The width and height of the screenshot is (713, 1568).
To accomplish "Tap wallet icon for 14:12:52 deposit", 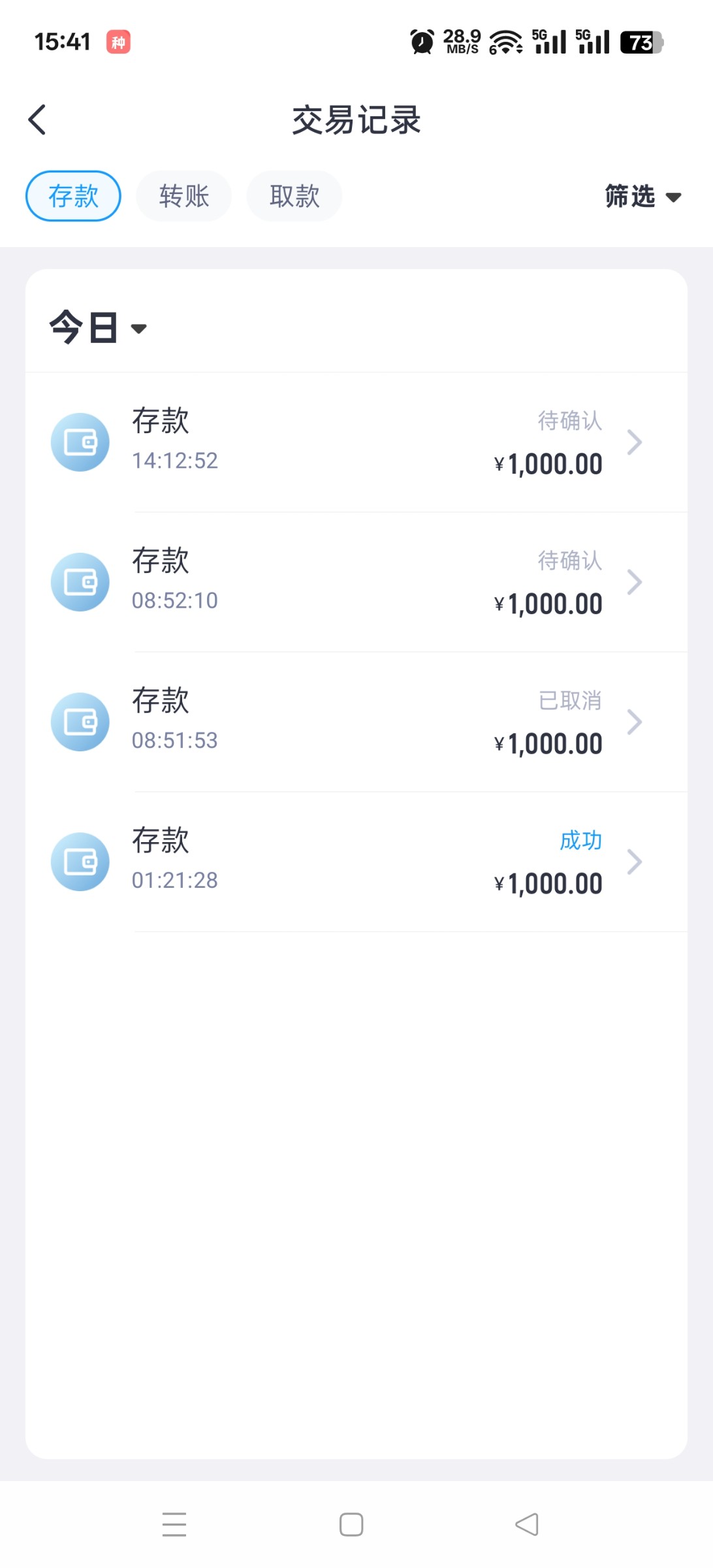I will click(80, 442).
